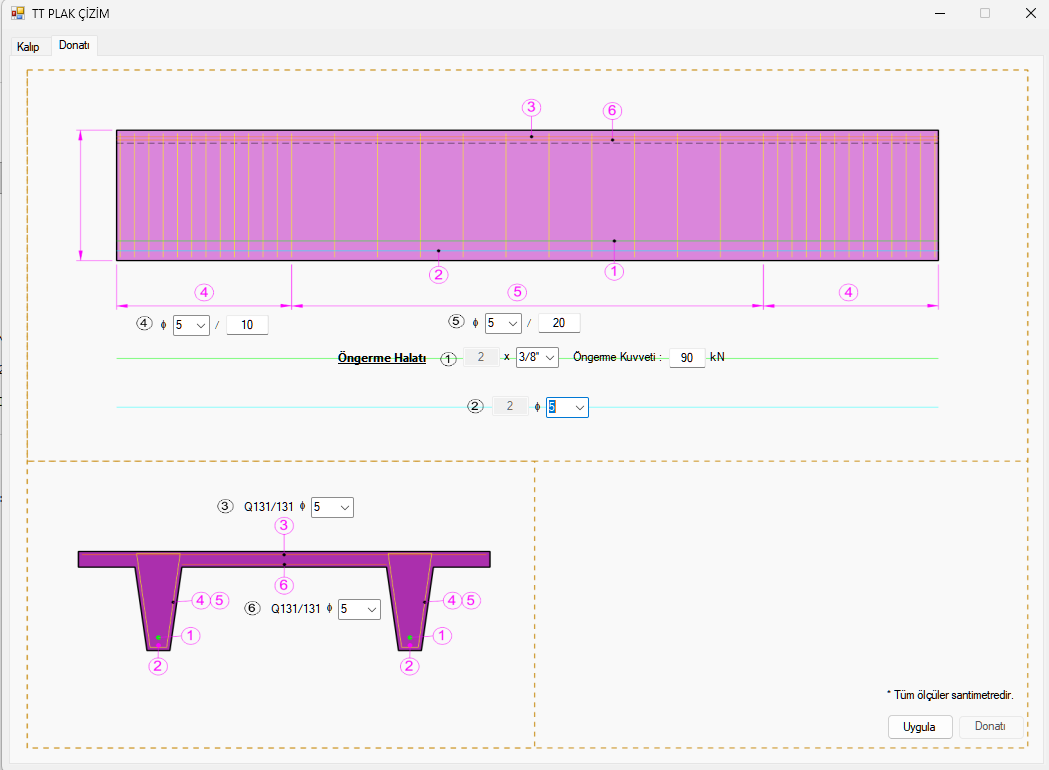The image size is (1049, 770).
Task: Open item 6 Q131/131 diameter dropdown
Action: tap(360, 609)
